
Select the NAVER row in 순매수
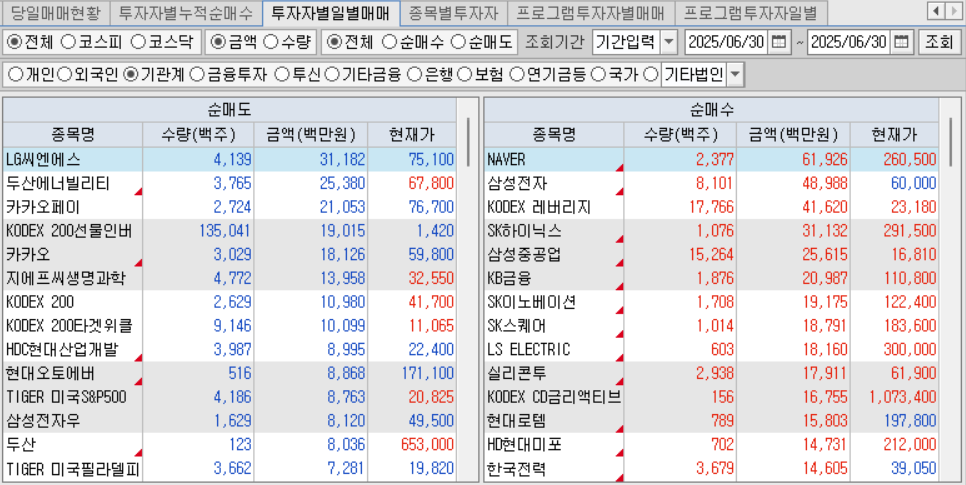(712, 160)
